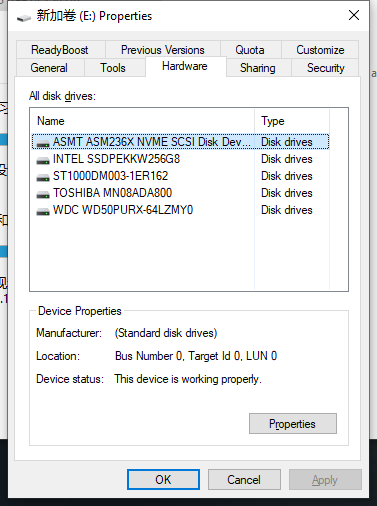The height and width of the screenshot is (506, 377).
Task: Click the WDC WD50PURX drive icon
Action: (x=43, y=211)
